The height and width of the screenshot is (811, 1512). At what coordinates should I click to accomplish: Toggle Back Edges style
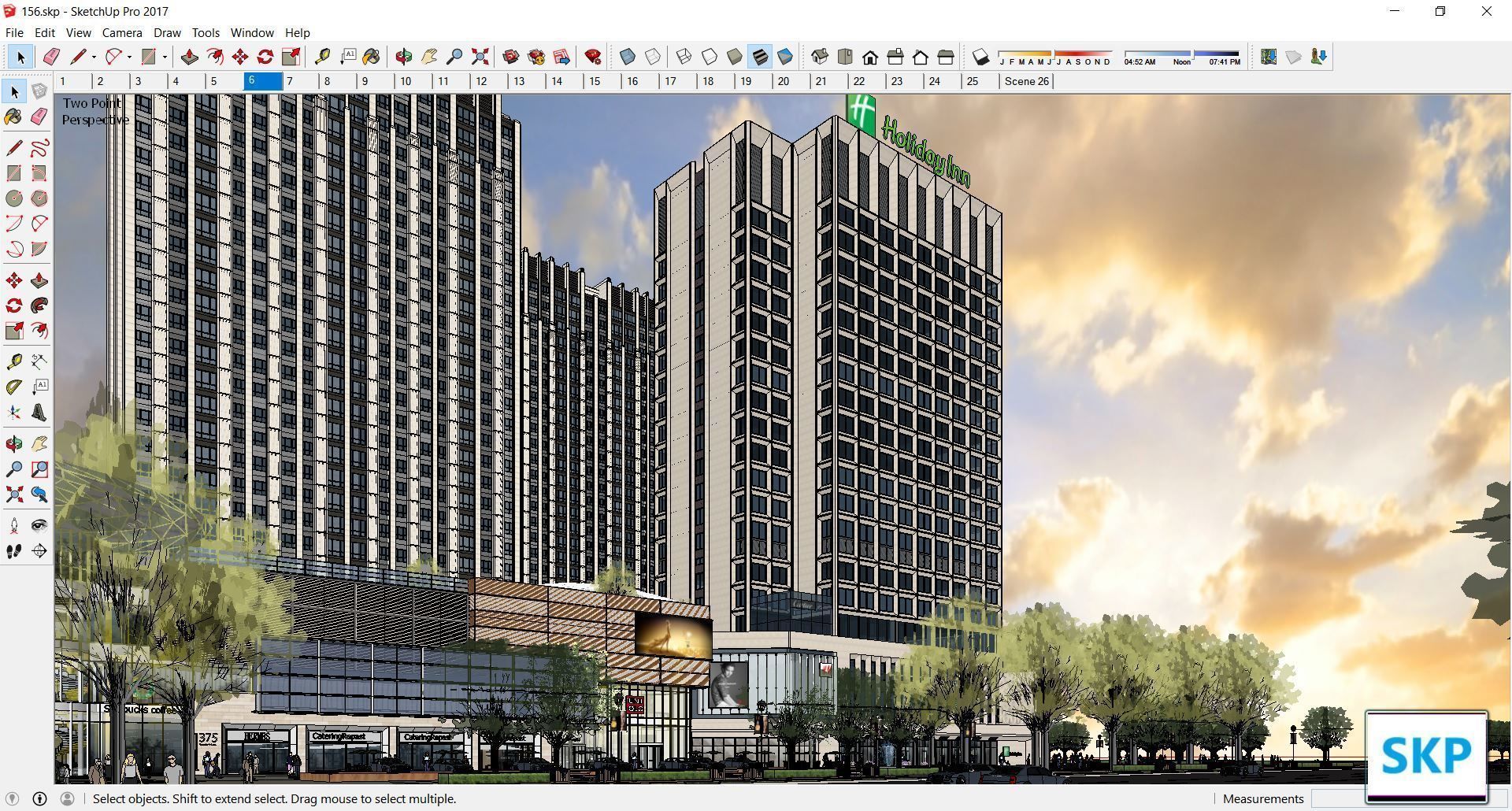pyautogui.click(x=653, y=57)
